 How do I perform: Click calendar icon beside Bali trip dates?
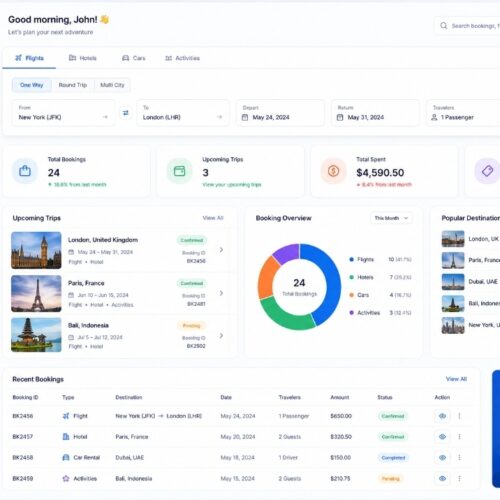[71, 337]
